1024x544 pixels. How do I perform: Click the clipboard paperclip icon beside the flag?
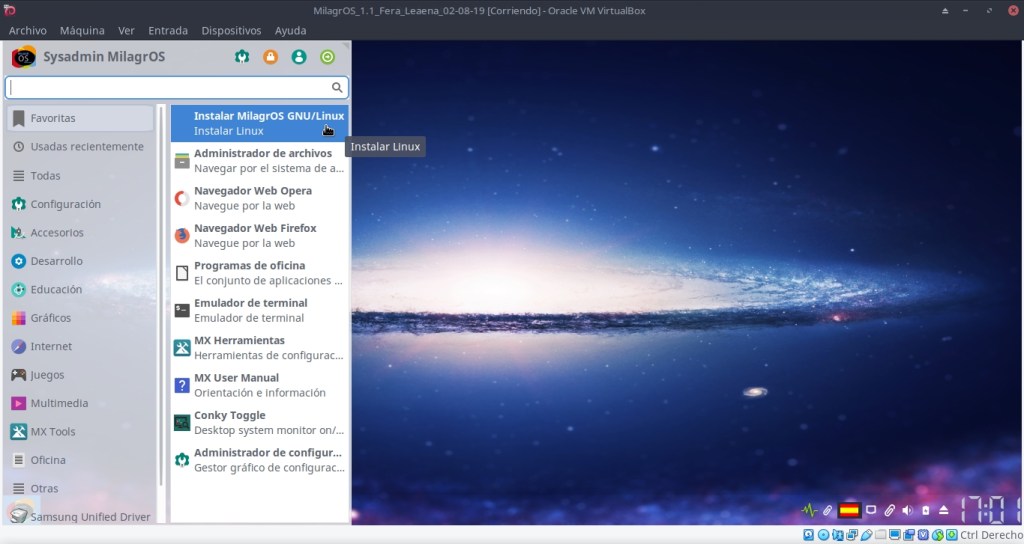coord(827,511)
